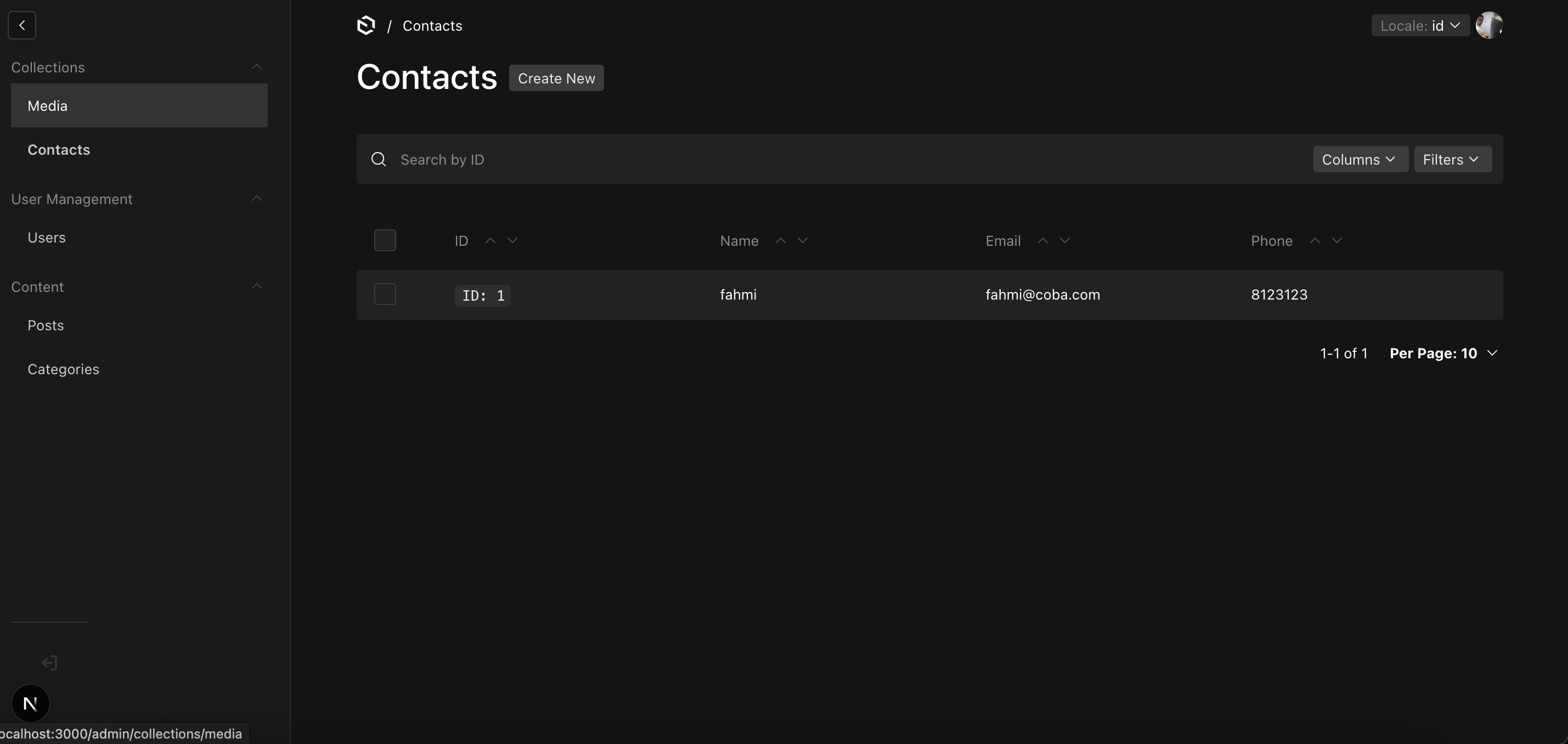Collapse the sidebar with the back chevron

pos(22,25)
